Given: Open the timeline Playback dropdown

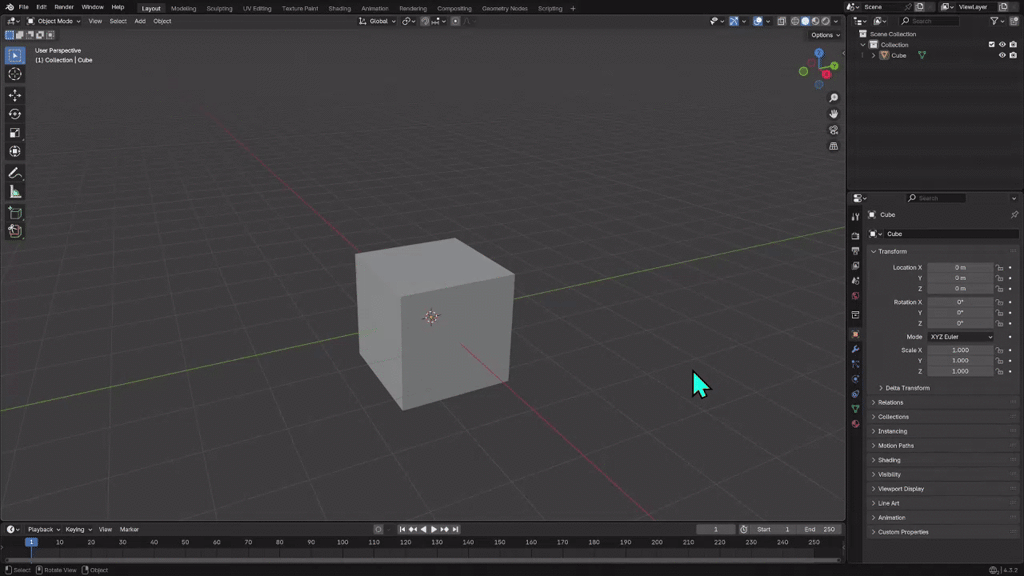Looking at the screenshot, I should click(44, 530).
